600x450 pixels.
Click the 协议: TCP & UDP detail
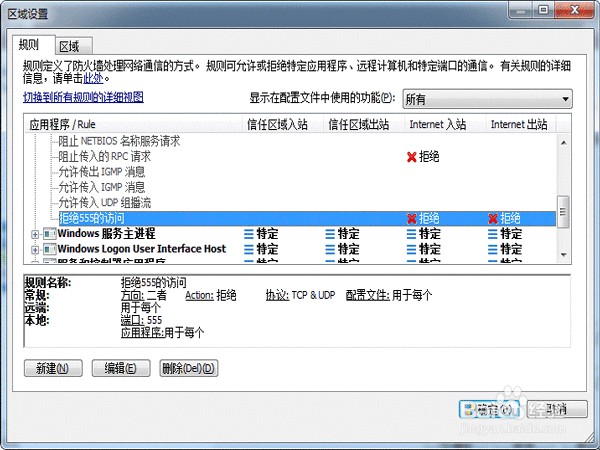[x=300, y=295]
